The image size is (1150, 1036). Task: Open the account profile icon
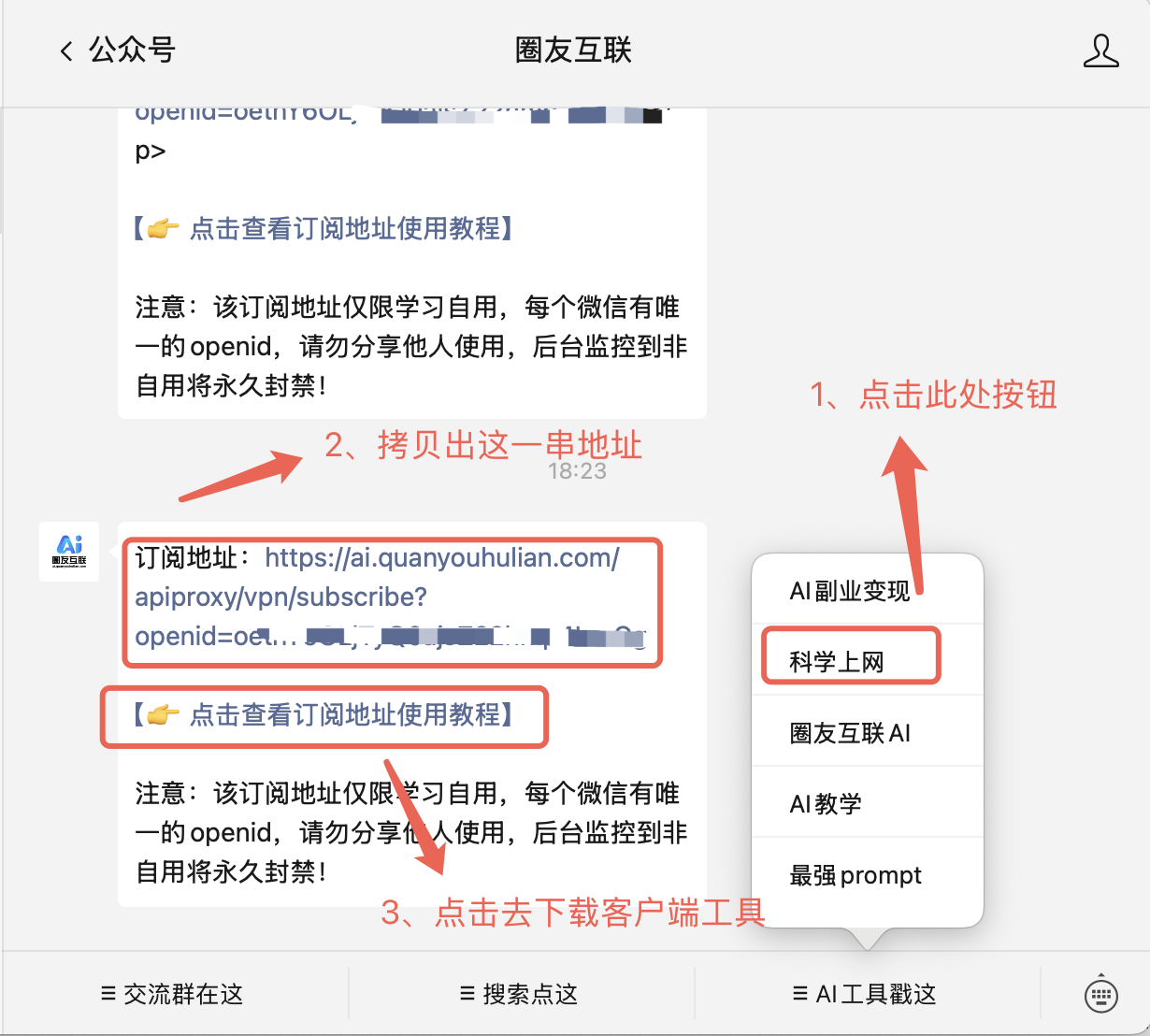click(x=1100, y=50)
